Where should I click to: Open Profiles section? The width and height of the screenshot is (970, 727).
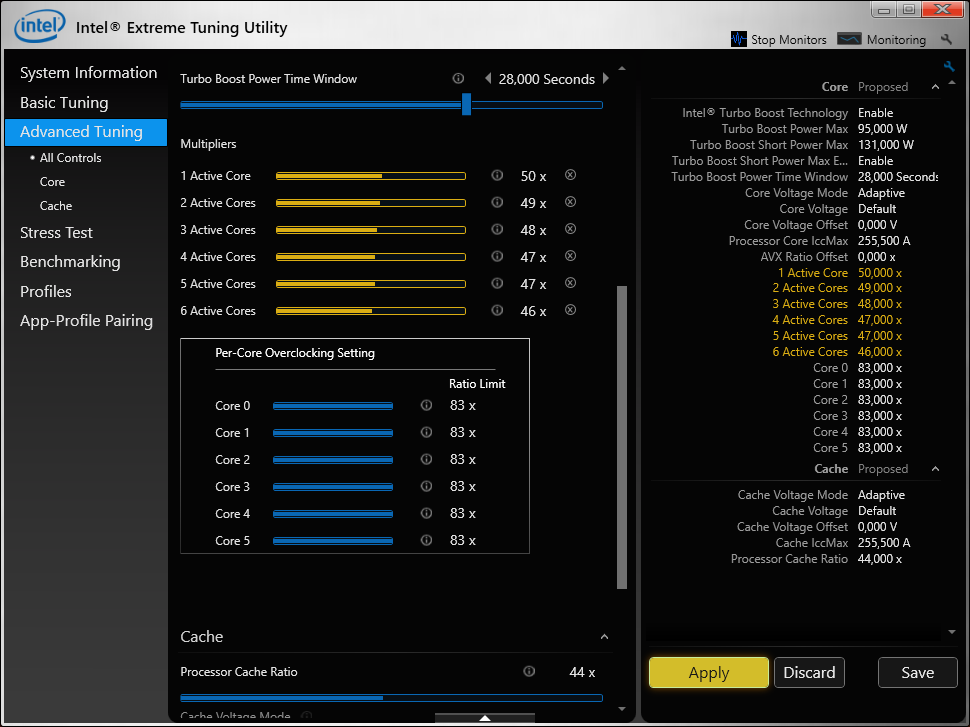tap(46, 291)
